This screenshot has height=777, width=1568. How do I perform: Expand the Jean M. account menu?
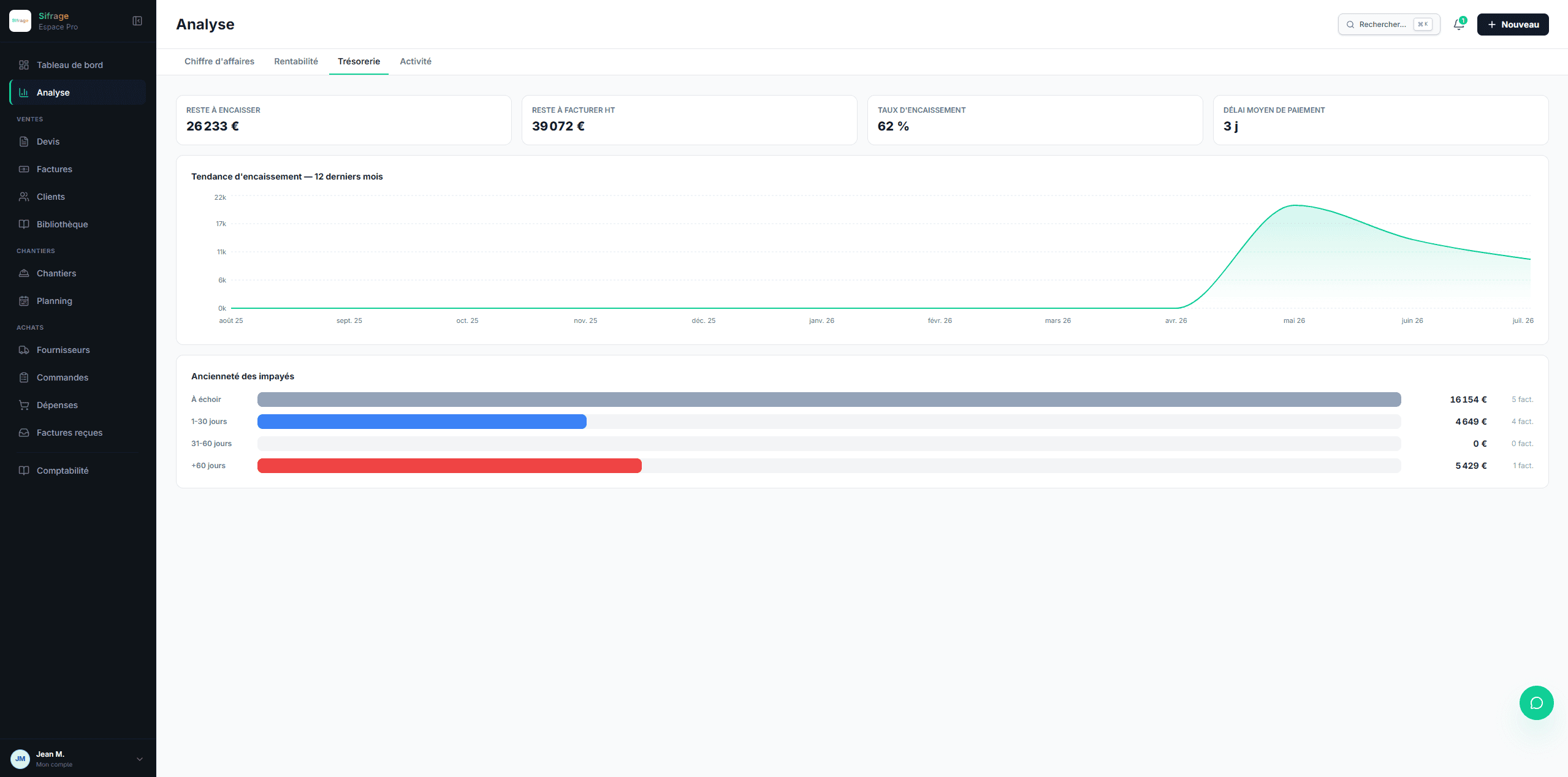pos(140,759)
